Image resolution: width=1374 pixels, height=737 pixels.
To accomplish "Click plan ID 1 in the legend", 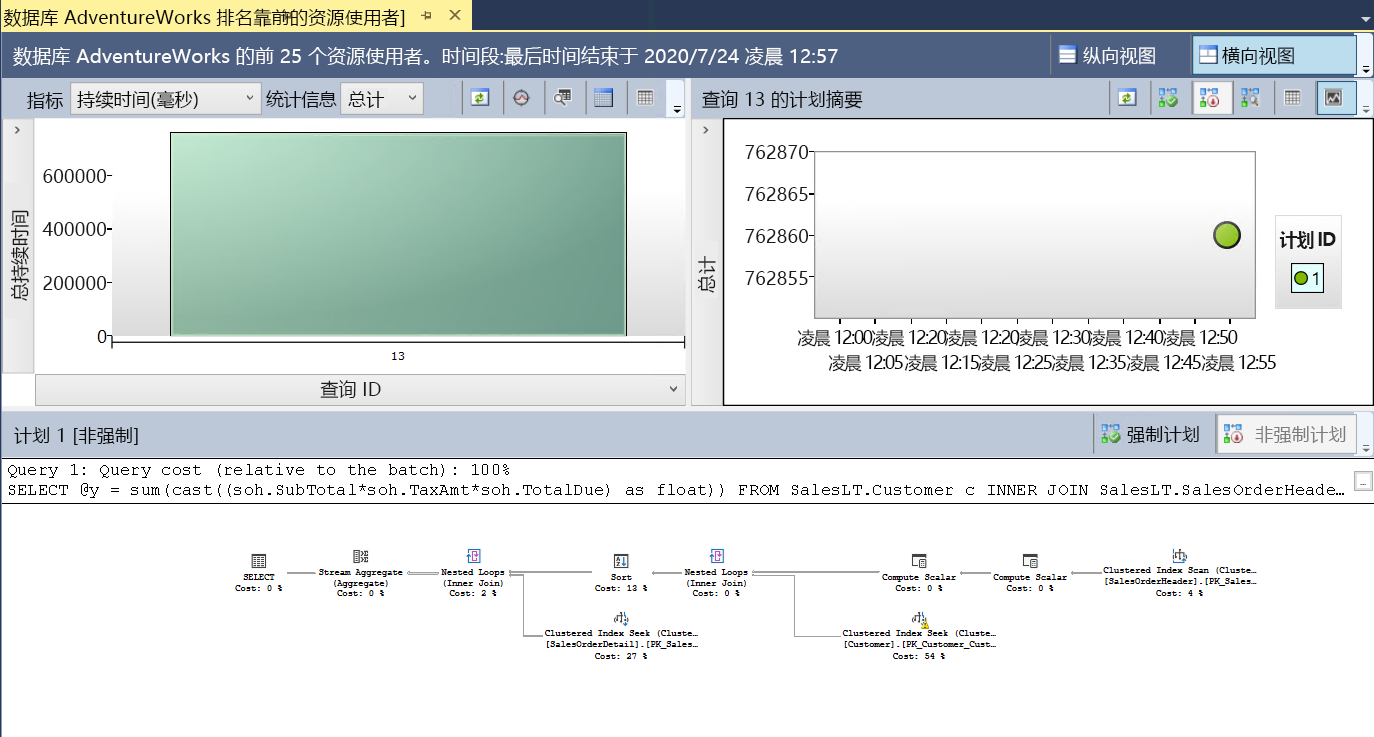I will click(x=1307, y=278).
